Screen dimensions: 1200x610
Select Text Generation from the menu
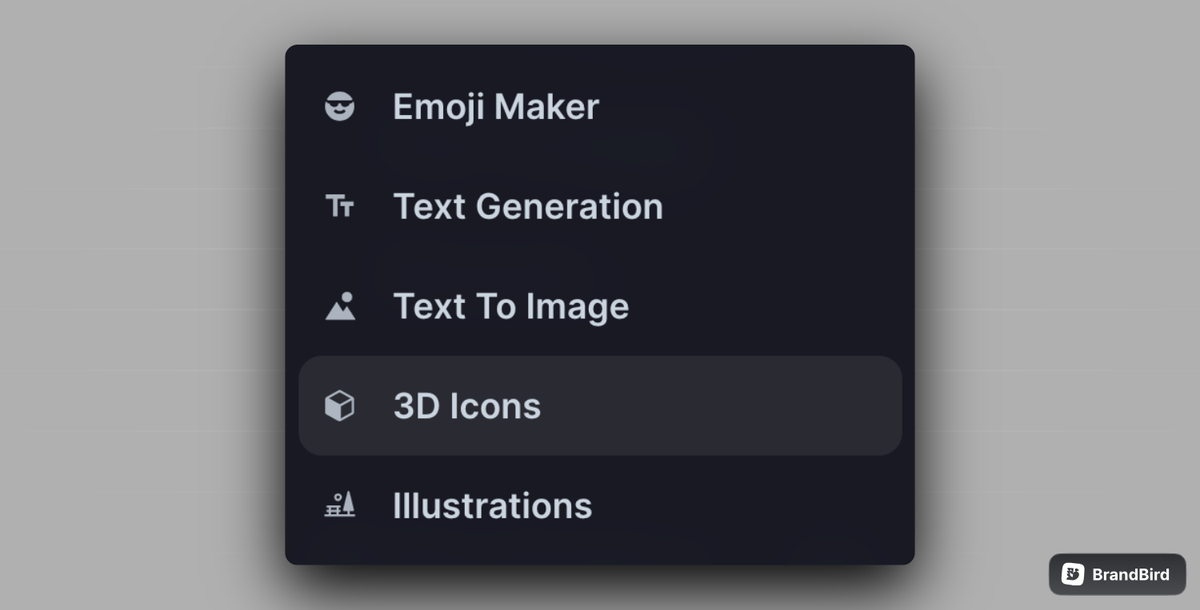(600, 206)
